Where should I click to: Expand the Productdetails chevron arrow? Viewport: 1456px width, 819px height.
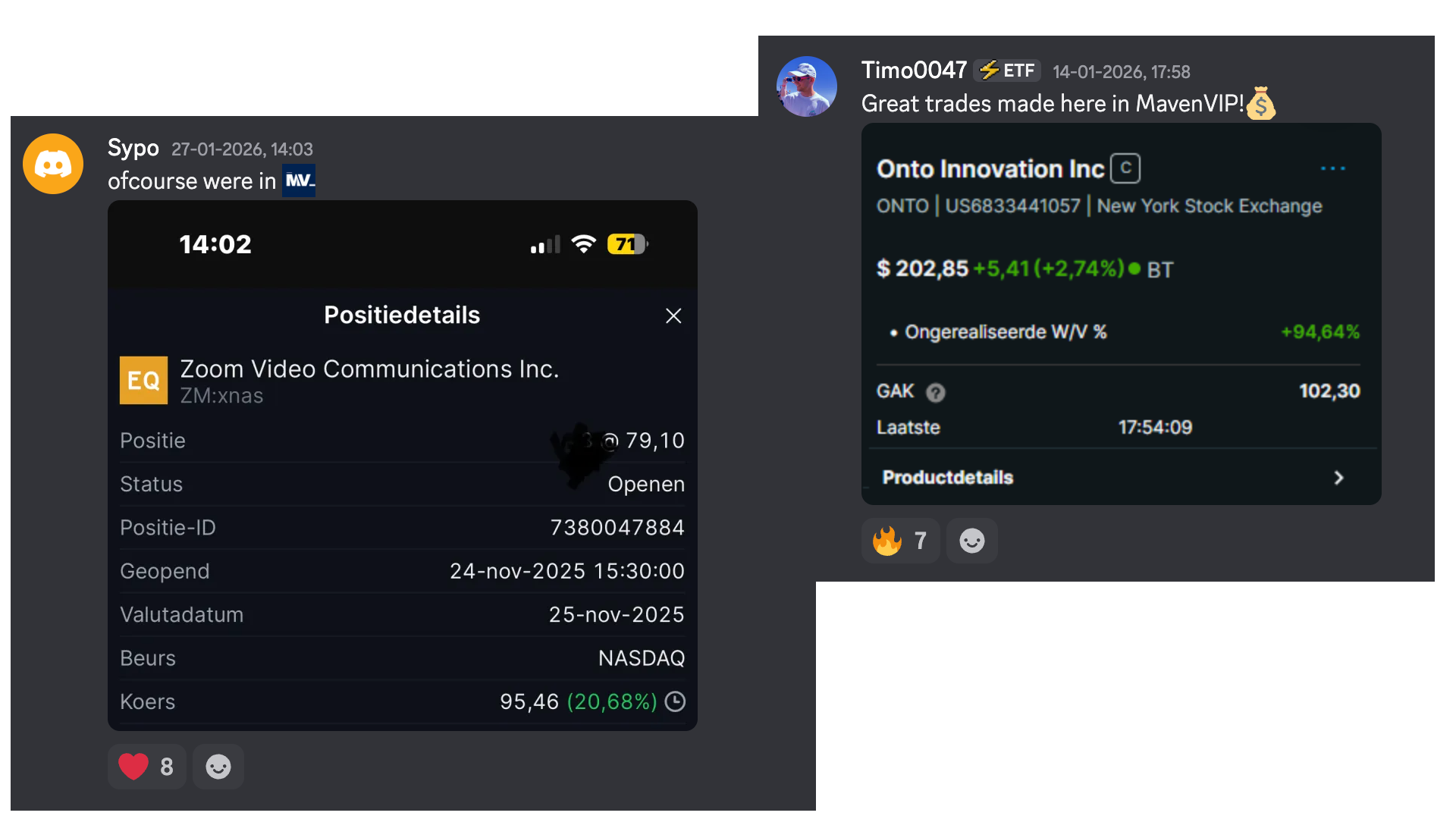1338,478
